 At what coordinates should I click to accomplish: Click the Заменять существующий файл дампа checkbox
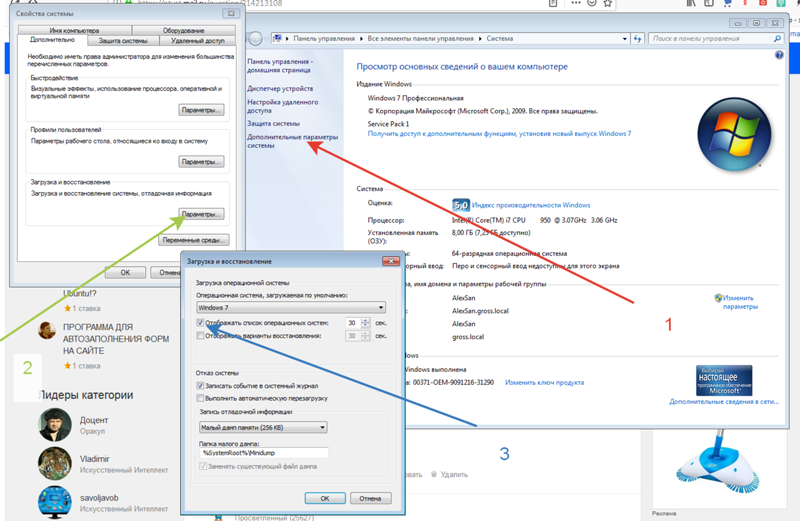(x=203, y=466)
